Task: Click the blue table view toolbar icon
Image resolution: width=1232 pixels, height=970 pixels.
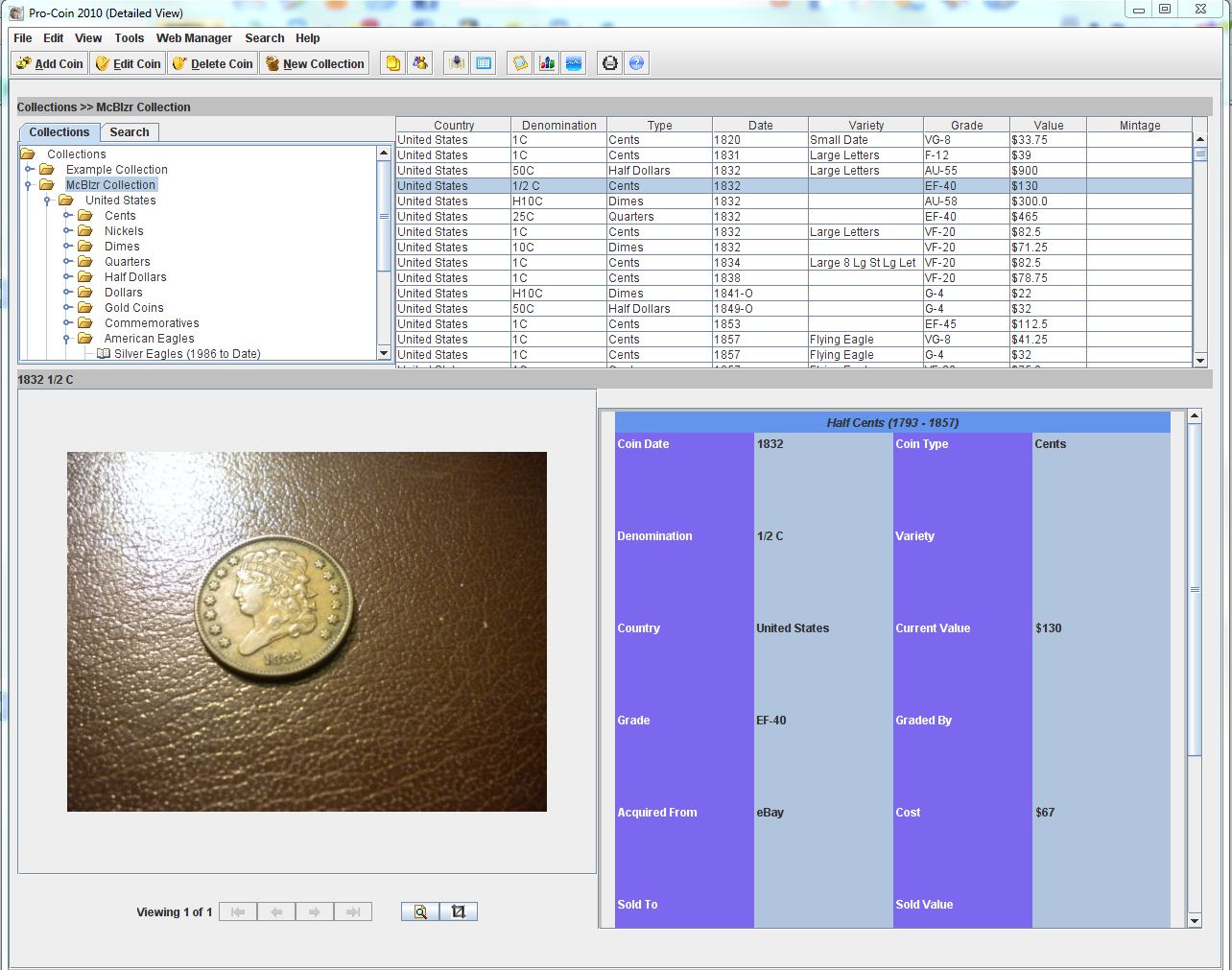Action: coord(484,63)
